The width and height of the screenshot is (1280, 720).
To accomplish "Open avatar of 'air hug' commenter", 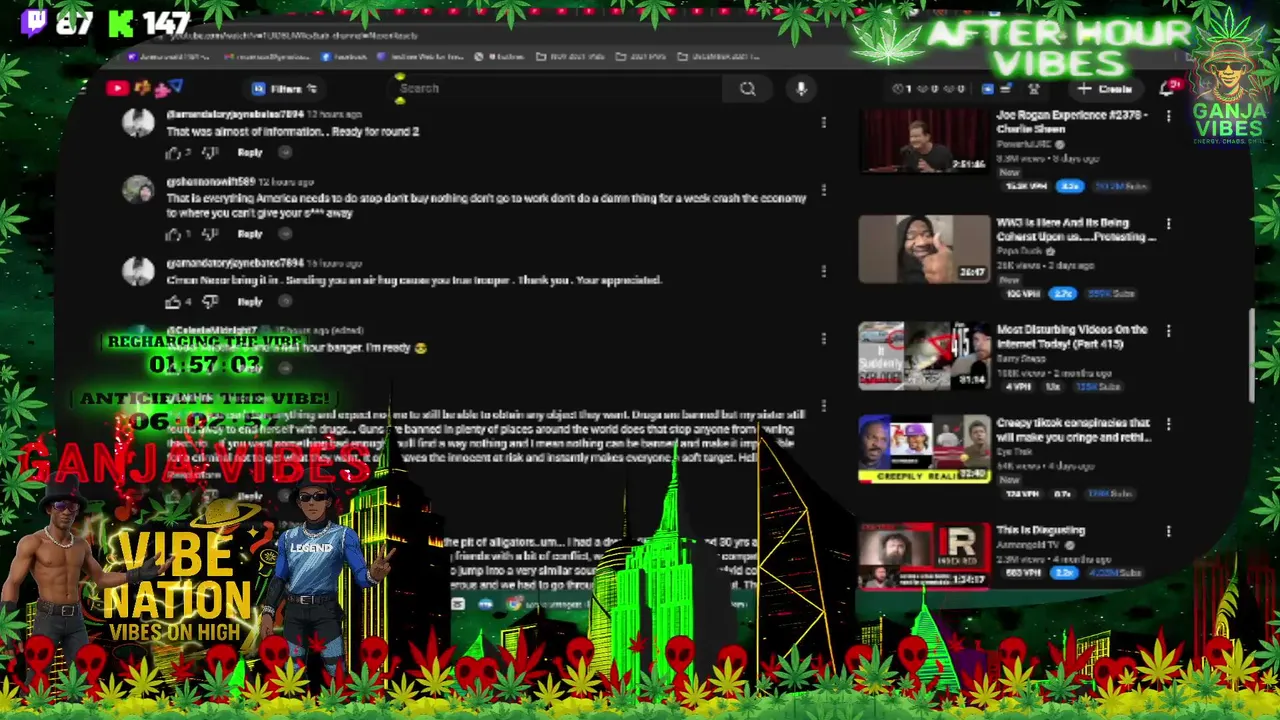I will pos(138,272).
